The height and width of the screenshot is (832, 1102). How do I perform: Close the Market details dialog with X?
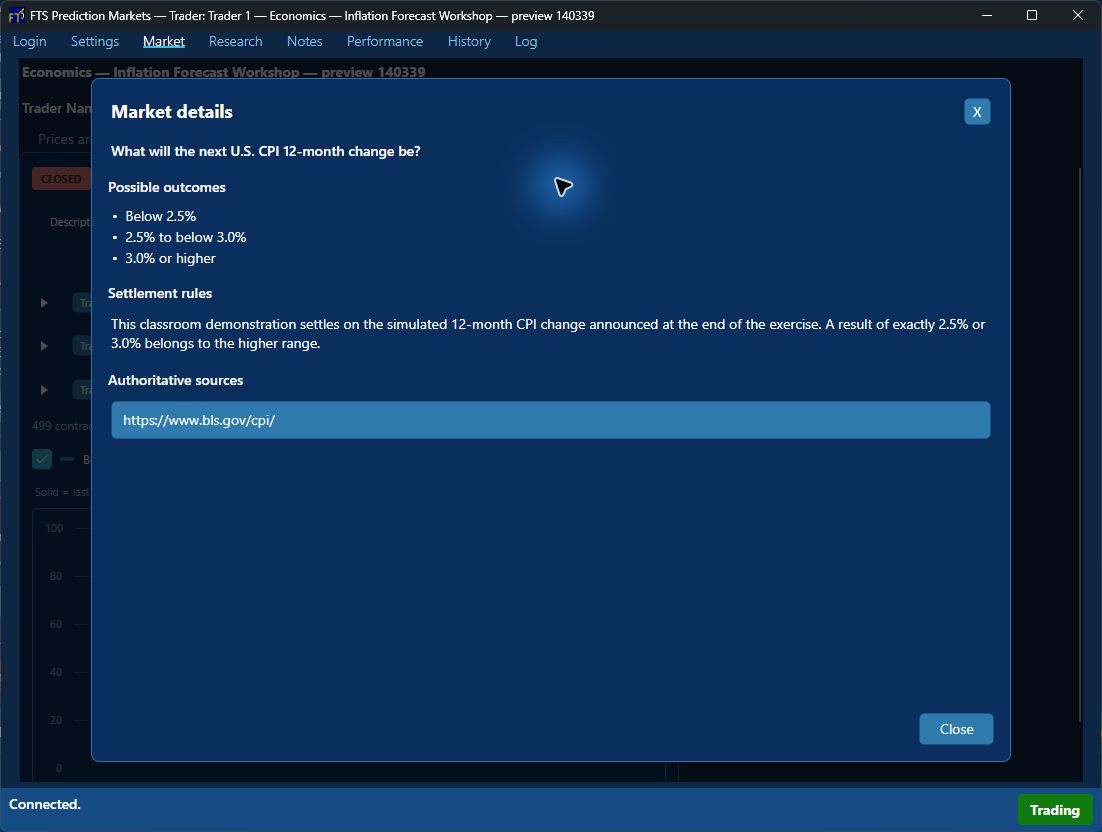[977, 112]
